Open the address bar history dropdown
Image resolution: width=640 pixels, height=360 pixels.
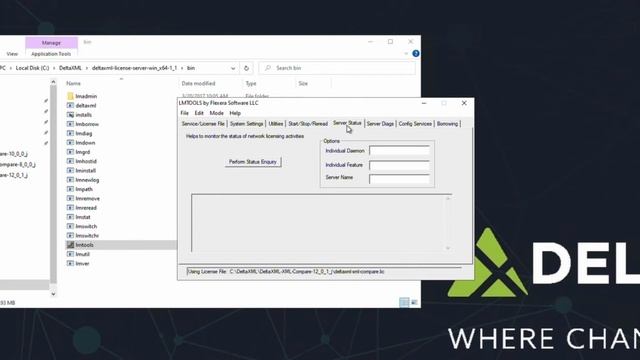[233, 68]
